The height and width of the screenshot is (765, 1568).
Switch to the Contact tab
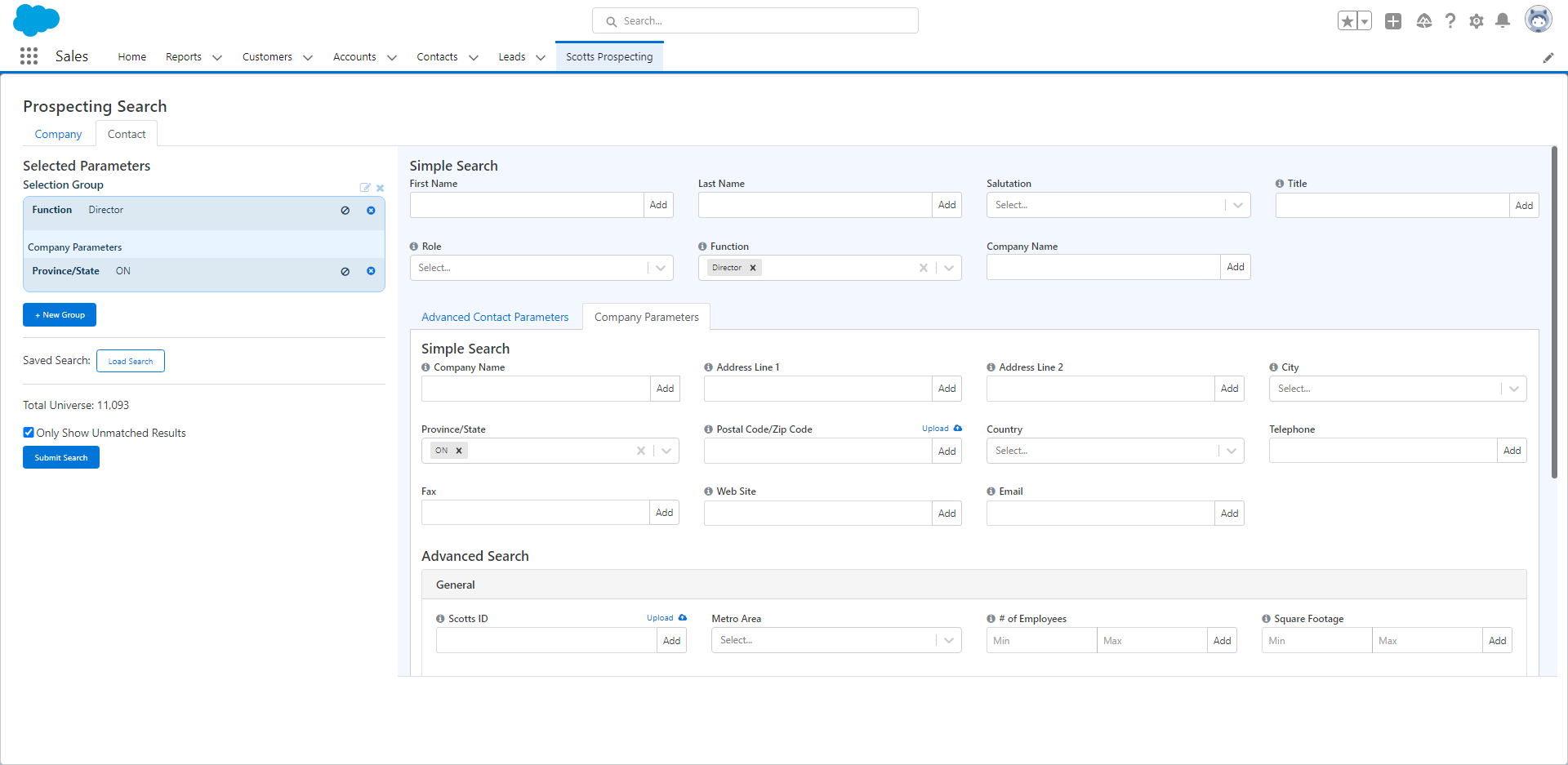click(x=127, y=134)
